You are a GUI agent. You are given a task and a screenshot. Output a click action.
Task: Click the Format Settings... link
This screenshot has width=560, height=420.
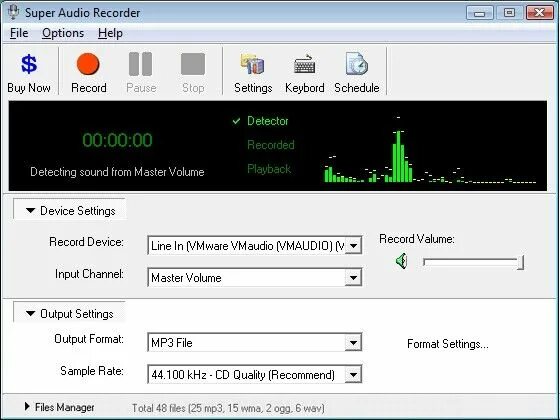point(448,344)
